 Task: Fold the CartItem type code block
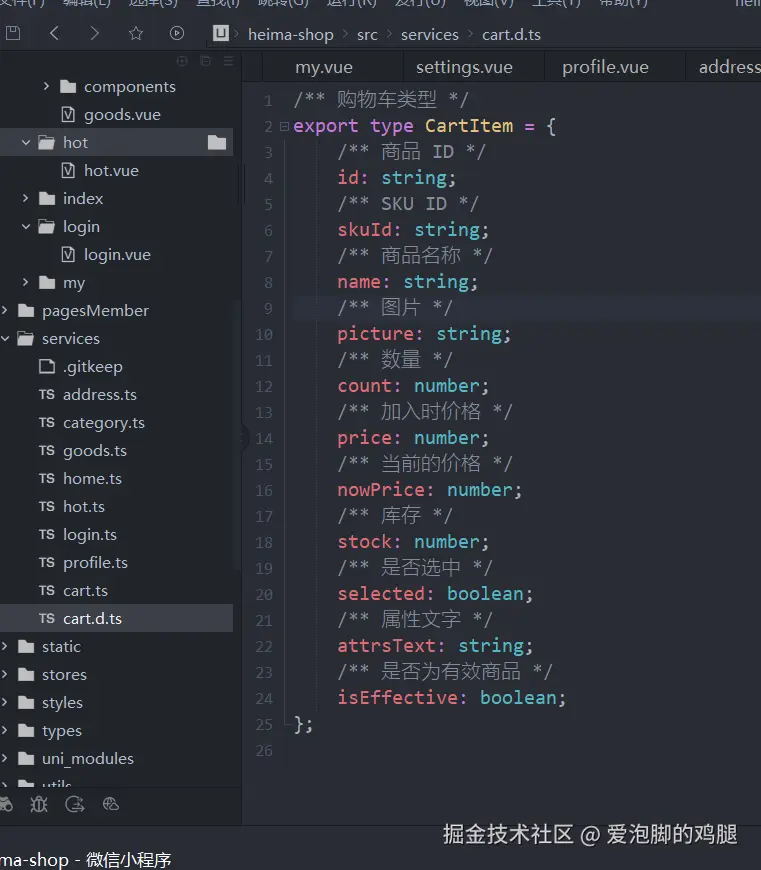pyautogui.click(x=284, y=127)
